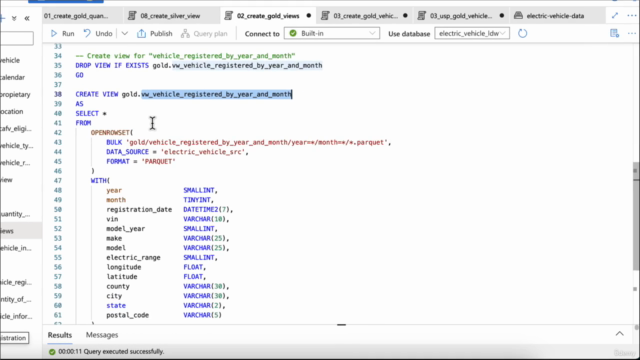Image resolution: width=640 pixels, height=360 pixels.
Task: Click the 'location' item in sidebar
Action: [11, 111]
